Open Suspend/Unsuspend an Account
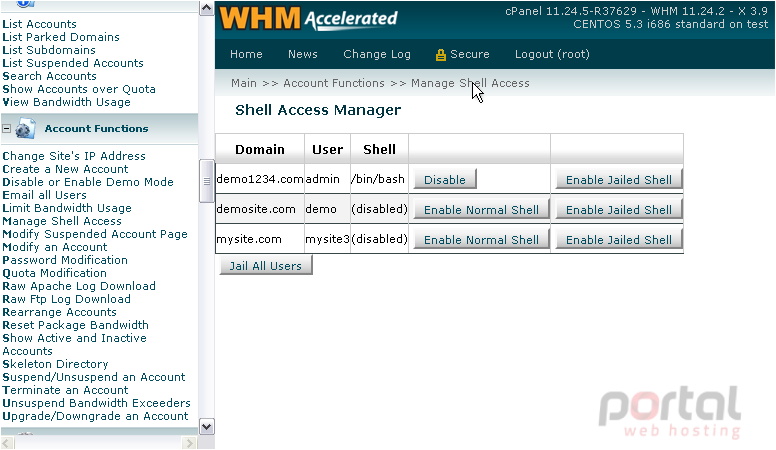Image resolution: width=776 pixels, height=450 pixels. pyautogui.click(x=94, y=377)
